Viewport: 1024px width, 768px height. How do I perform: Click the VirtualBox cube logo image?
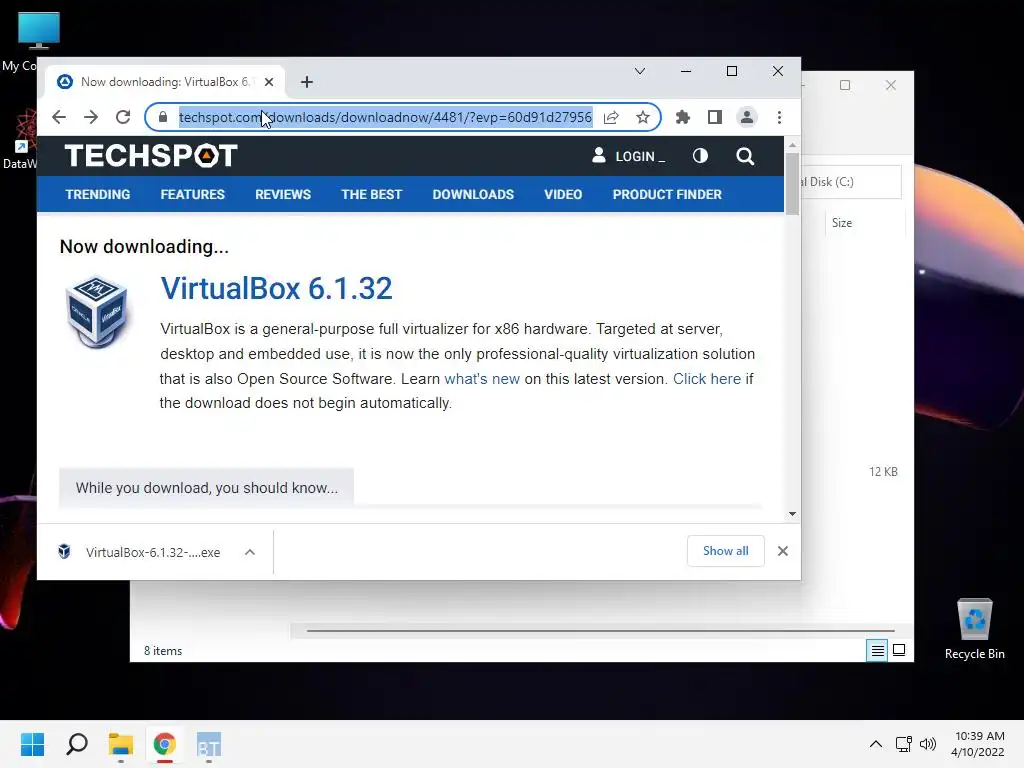(97, 312)
